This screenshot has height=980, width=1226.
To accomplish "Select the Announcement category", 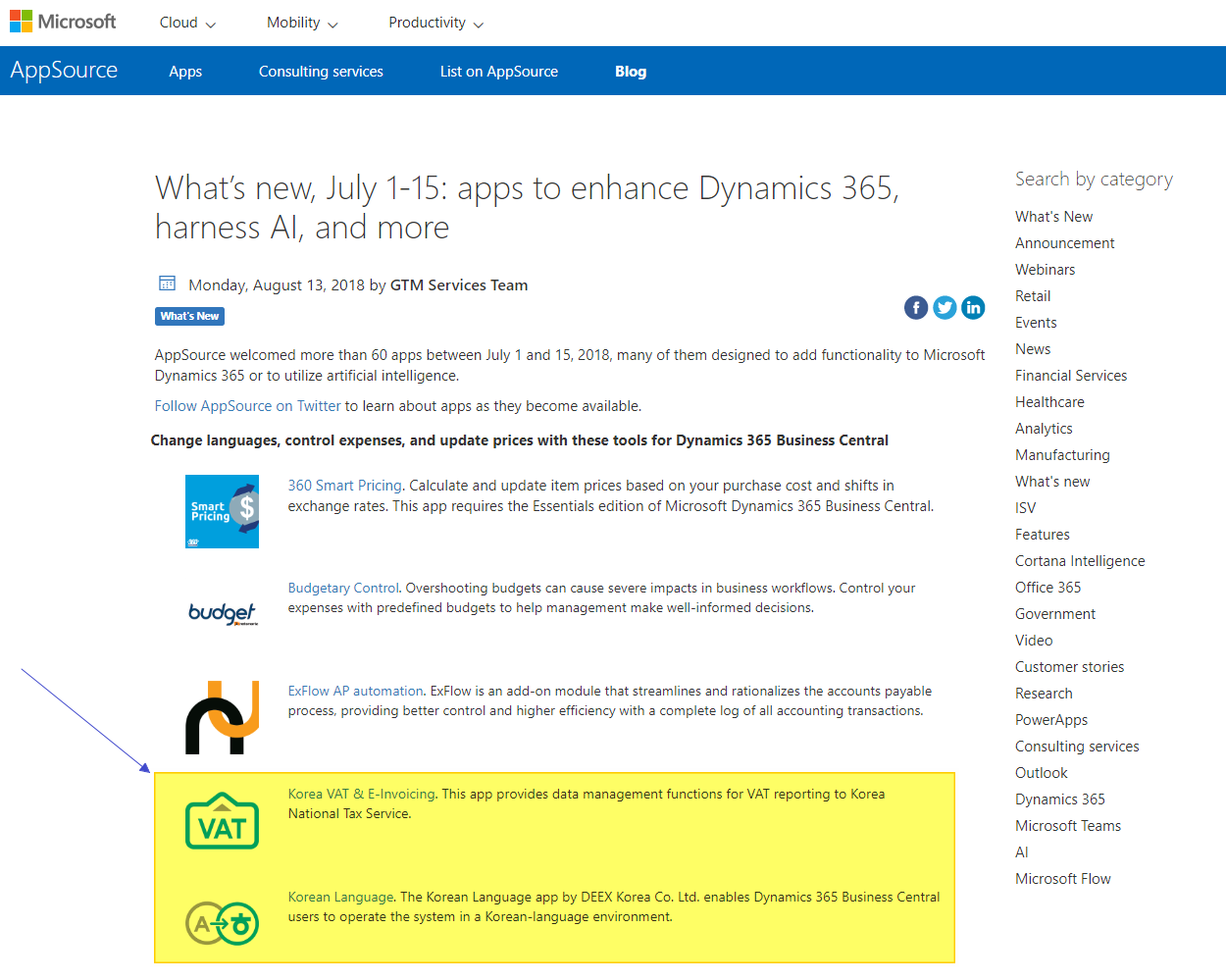I will click(1065, 243).
